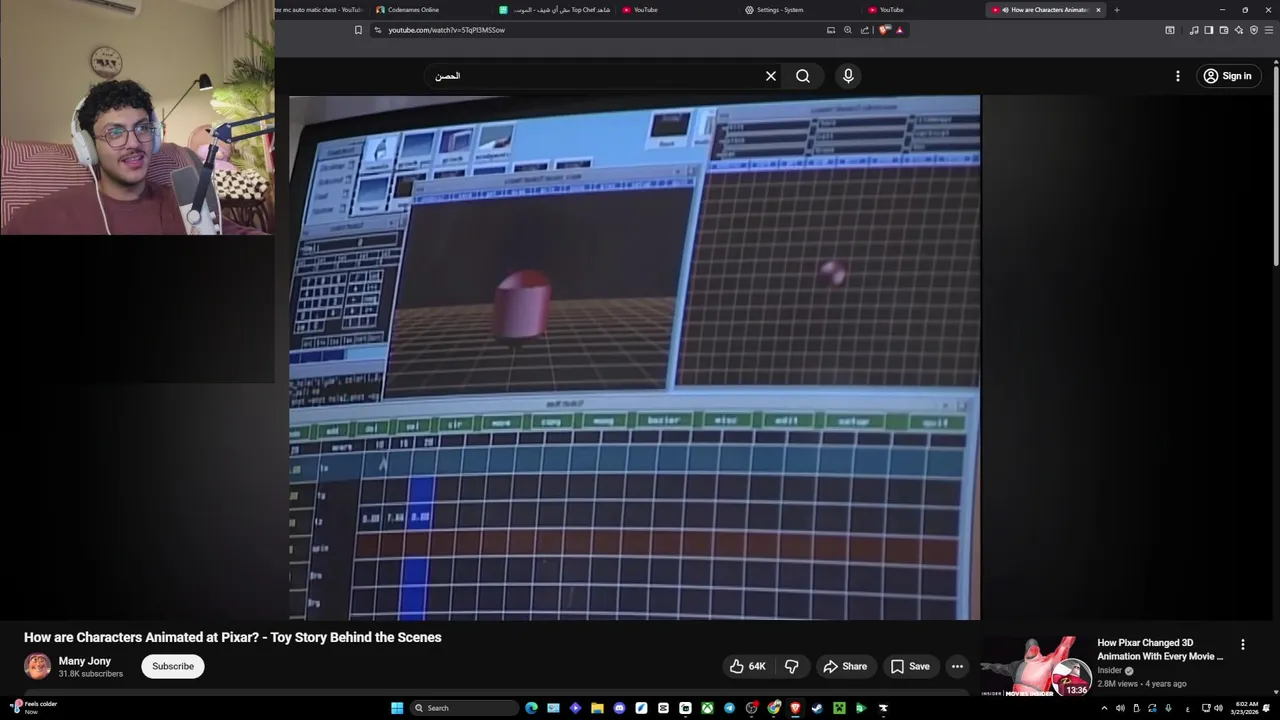Open How Pixar Changed 3D Animation title
Screen dimensions: 1280x720
point(1160,650)
